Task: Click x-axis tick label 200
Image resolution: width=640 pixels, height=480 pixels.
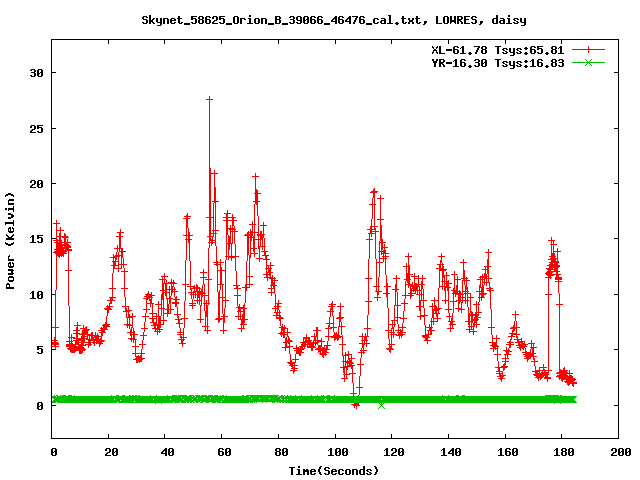Action: click(x=621, y=452)
